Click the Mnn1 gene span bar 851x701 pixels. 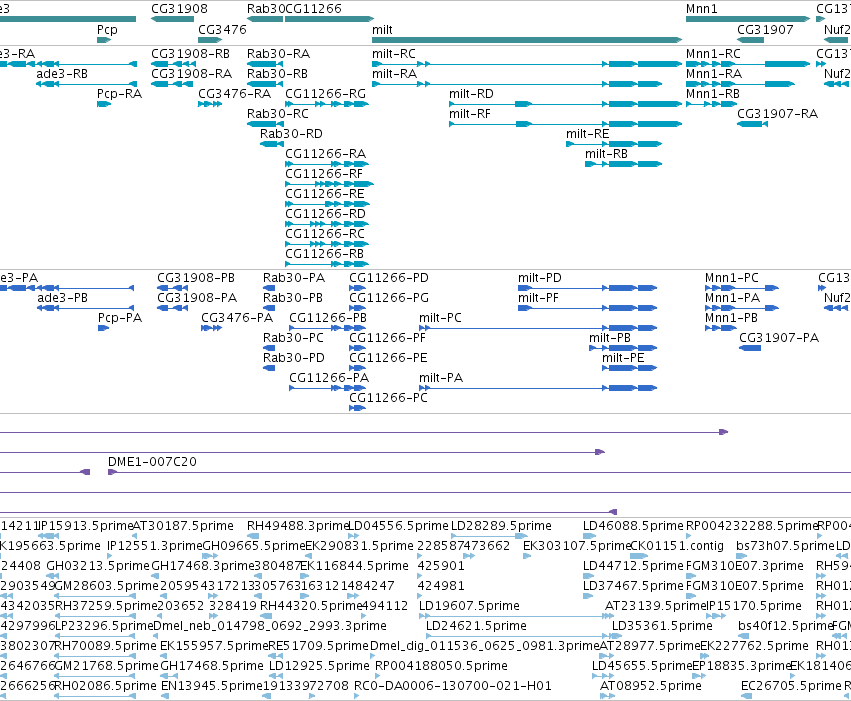point(748,19)
